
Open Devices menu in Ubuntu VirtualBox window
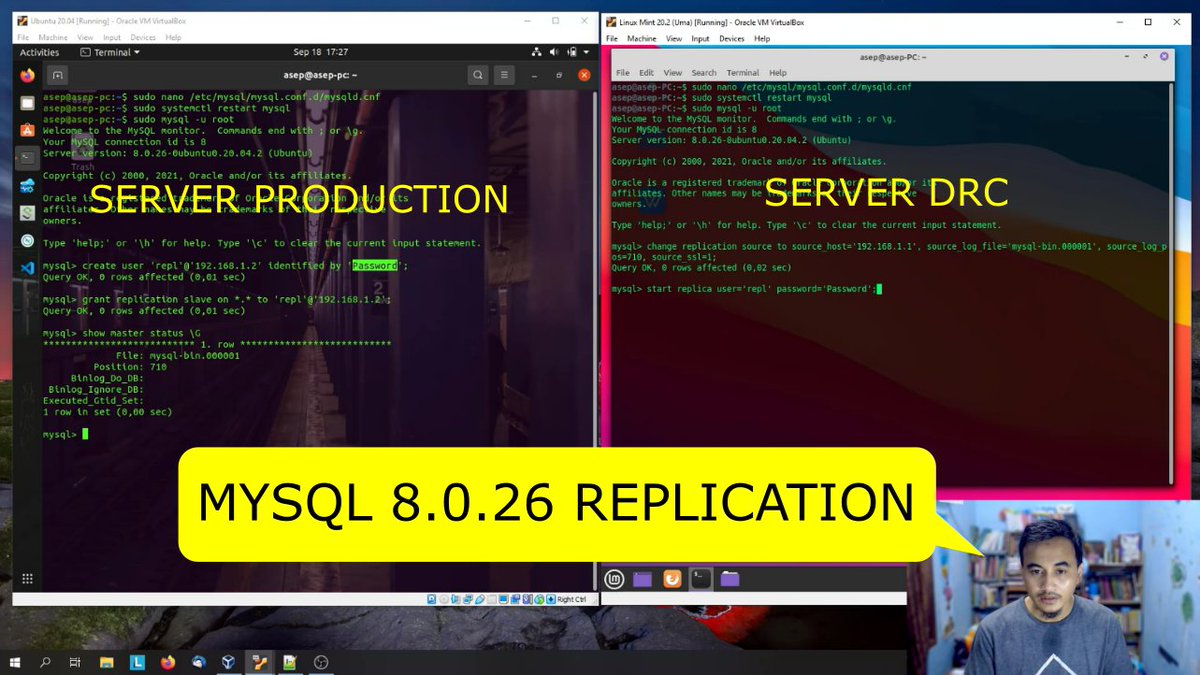(x=144, y=37)
